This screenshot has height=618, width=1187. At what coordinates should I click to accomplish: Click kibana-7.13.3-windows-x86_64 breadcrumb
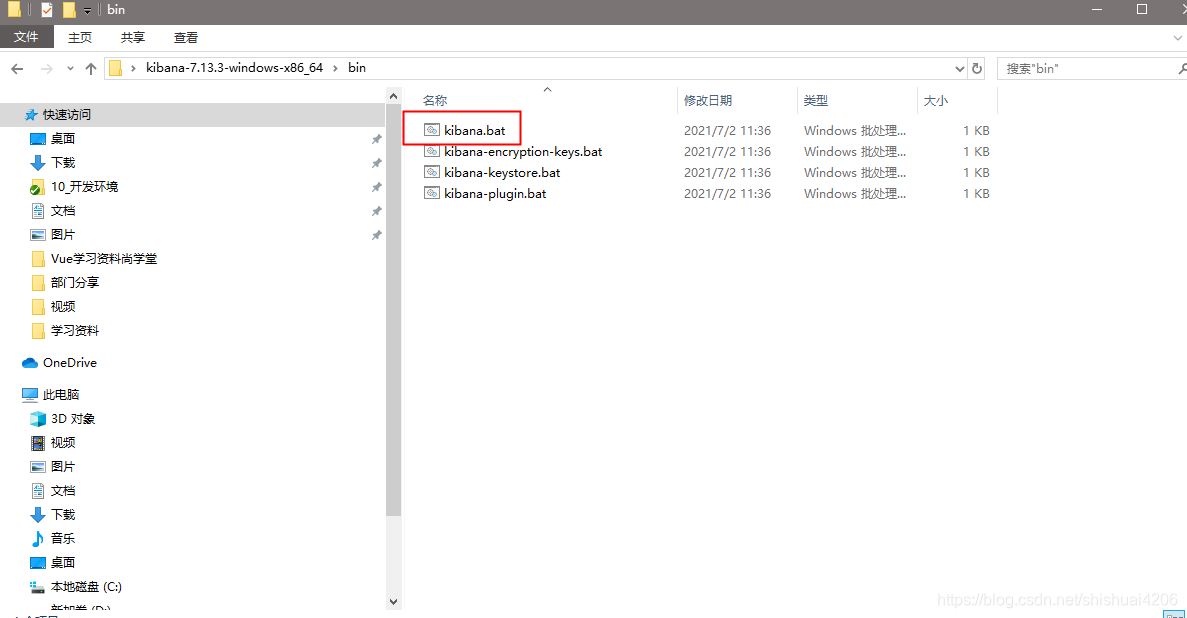pyautogui.click(x=235, y=68)
